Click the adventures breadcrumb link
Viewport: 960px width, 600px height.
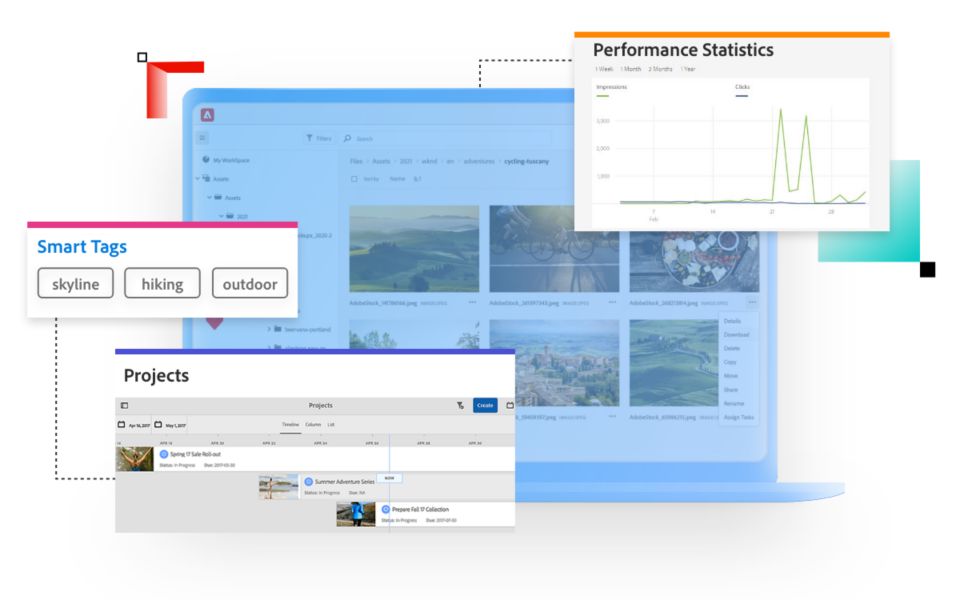click(479, 161)
